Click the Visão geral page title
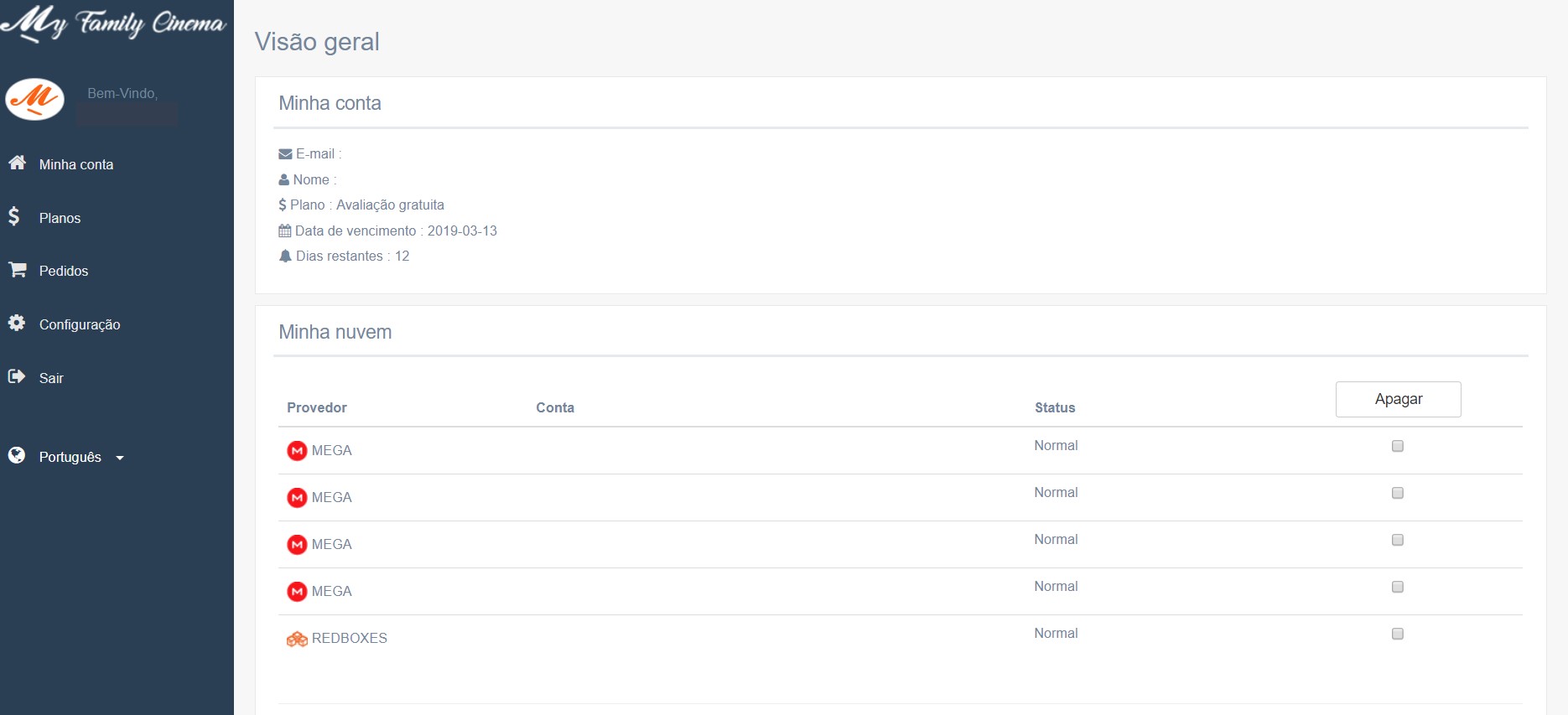1568x715 pixels. 317,42
